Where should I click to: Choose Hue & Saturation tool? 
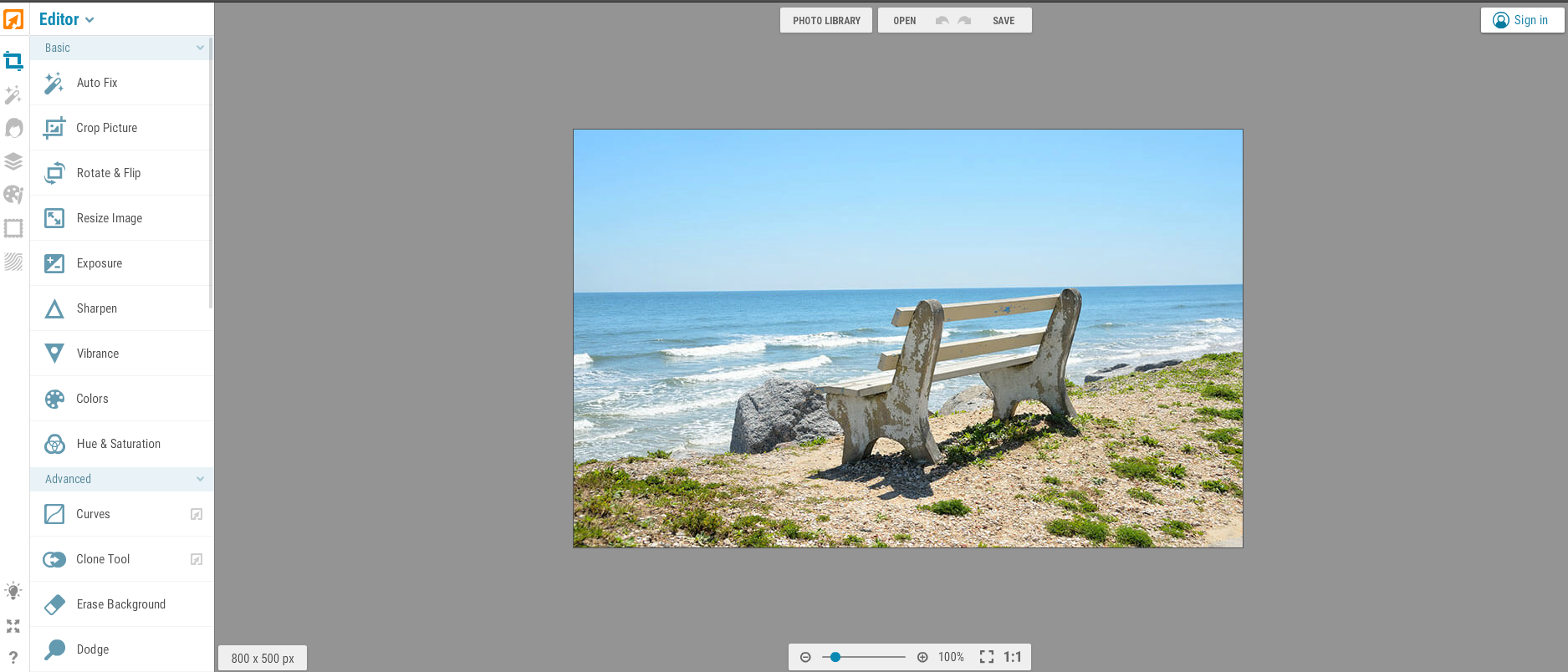(x=119, y=444)
